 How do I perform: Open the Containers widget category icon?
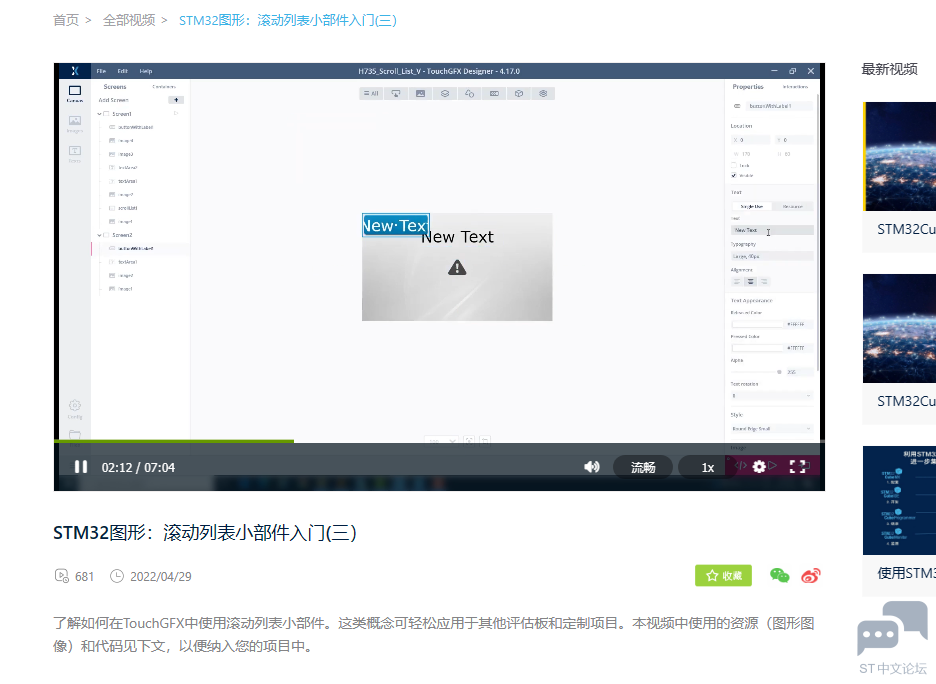445,93
